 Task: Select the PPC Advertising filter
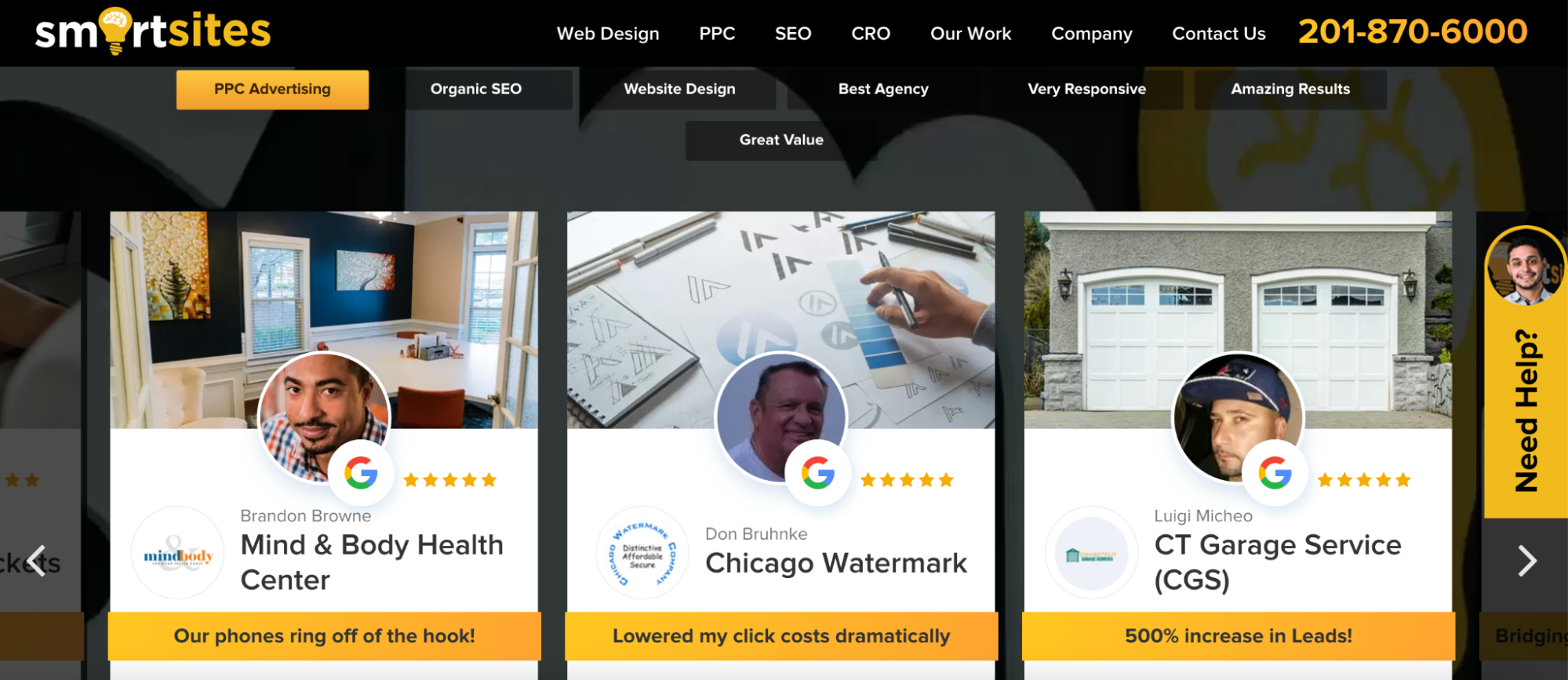[x=272, y=89]
